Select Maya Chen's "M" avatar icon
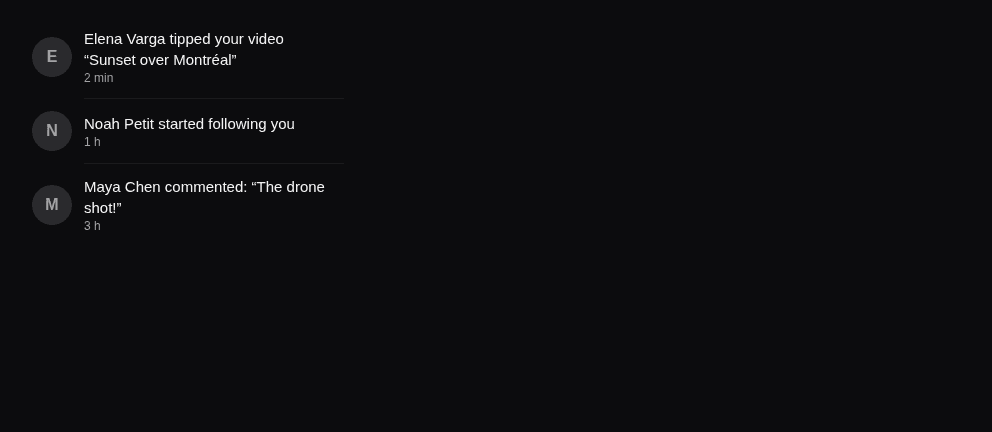 coord(52,205)
